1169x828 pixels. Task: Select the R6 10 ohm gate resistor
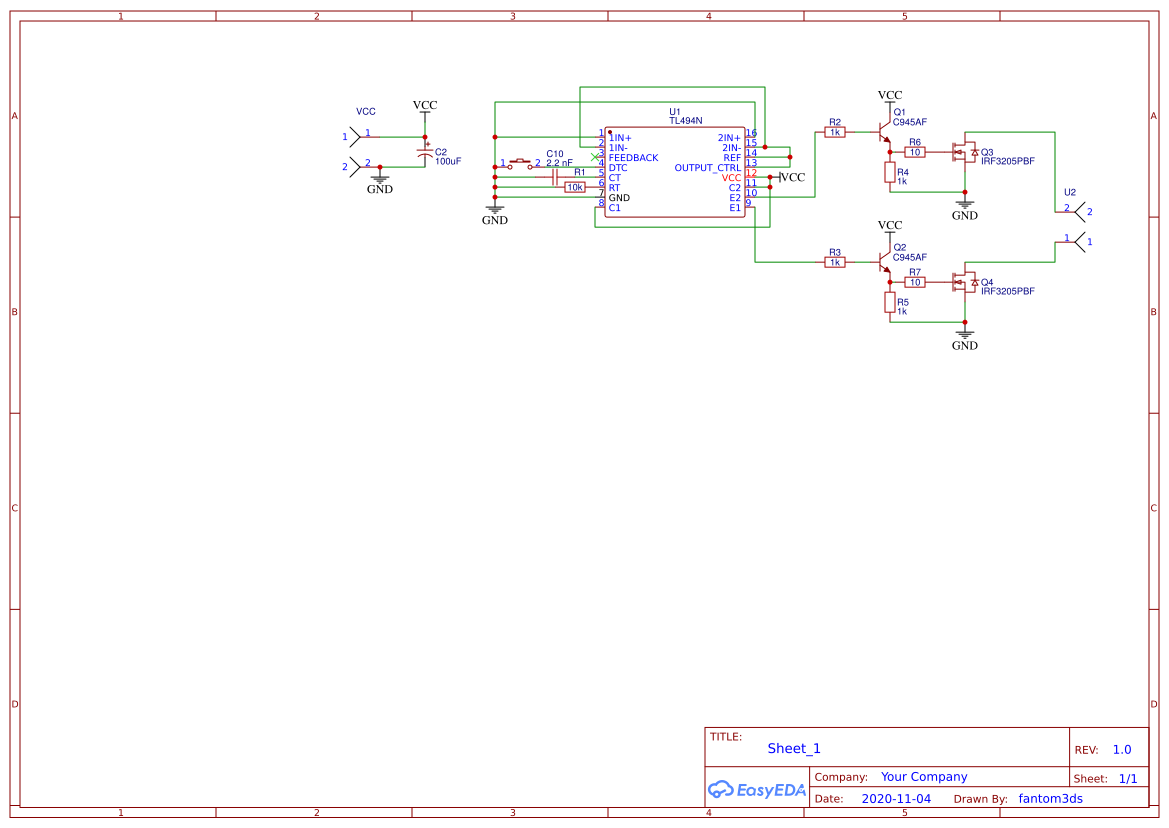(x=914, y=152)
